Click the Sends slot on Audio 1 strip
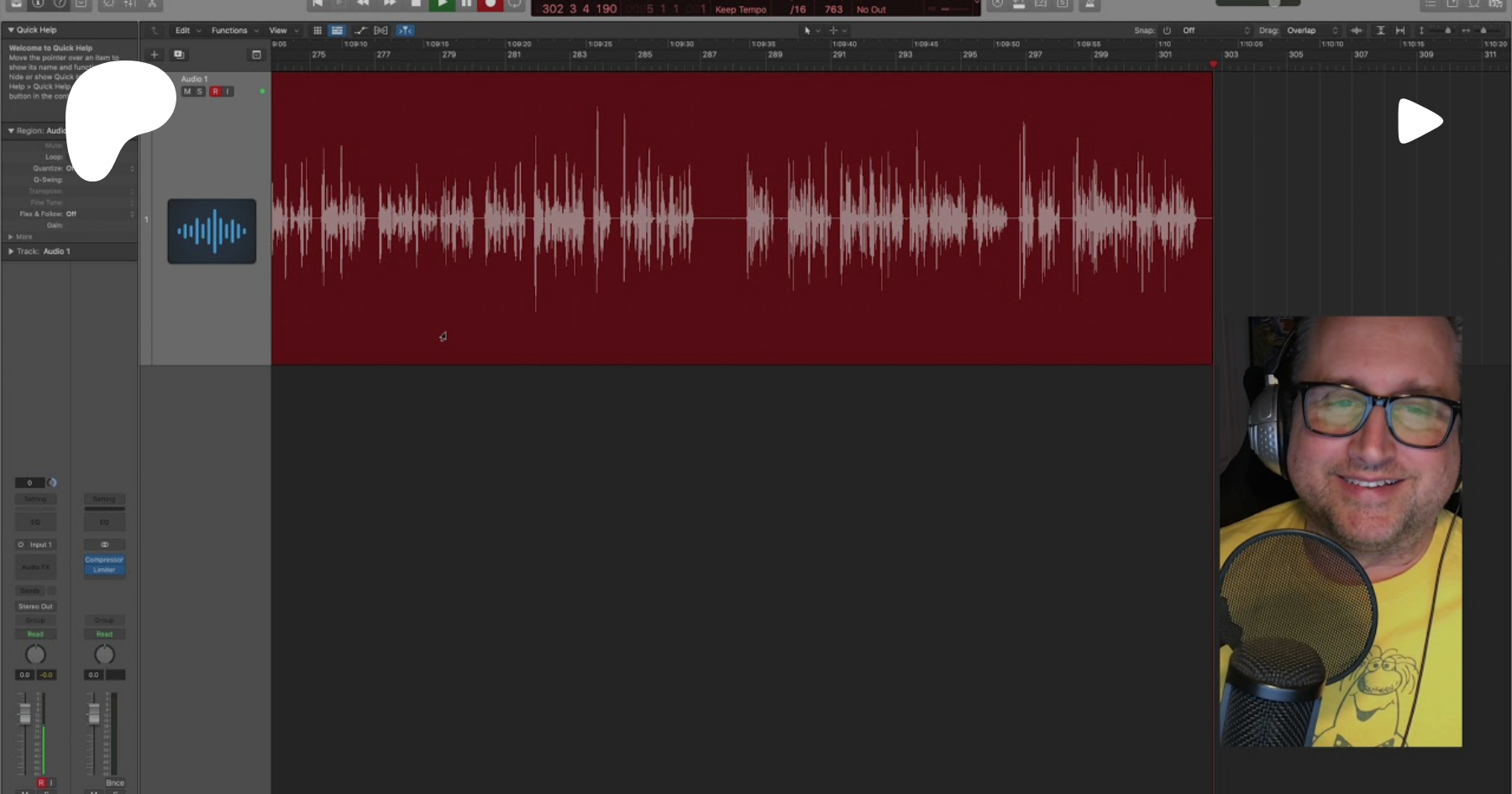 [30, 591]
